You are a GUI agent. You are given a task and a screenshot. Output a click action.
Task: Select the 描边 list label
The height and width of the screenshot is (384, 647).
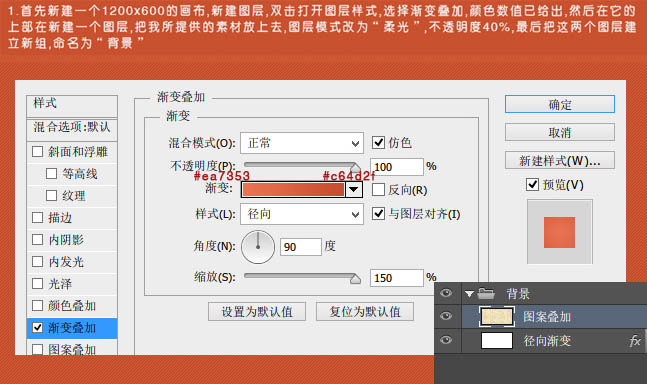60,218
